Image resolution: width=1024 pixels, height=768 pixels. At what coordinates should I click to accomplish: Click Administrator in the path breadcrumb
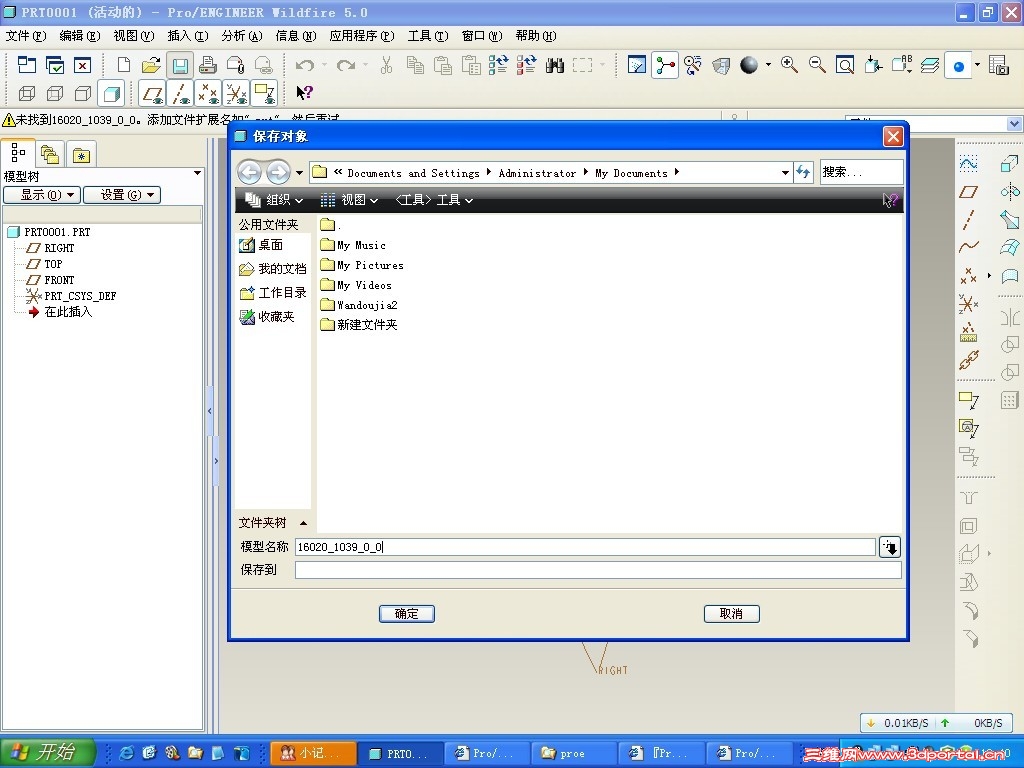pos(537,173)
